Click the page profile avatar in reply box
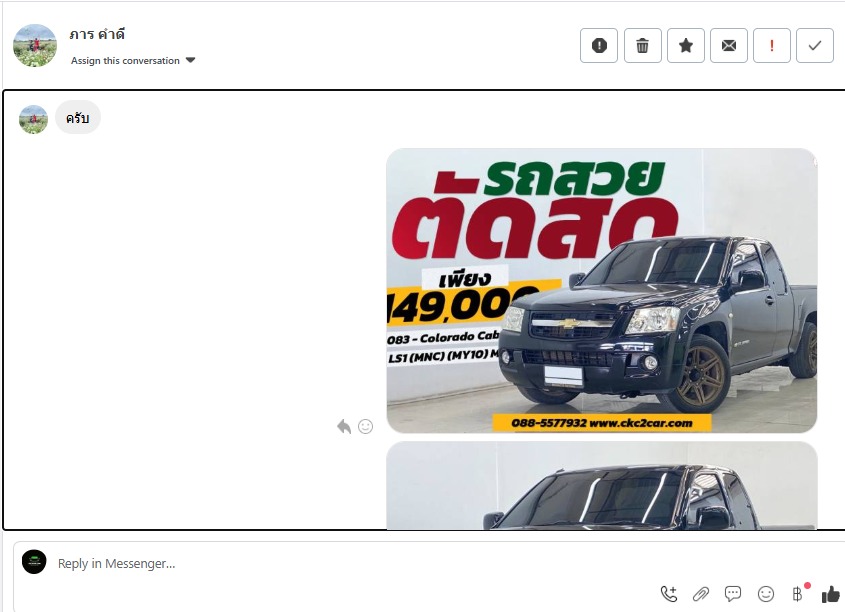The height and width of the screenshot is (612, 845). (x=34, y=562)
